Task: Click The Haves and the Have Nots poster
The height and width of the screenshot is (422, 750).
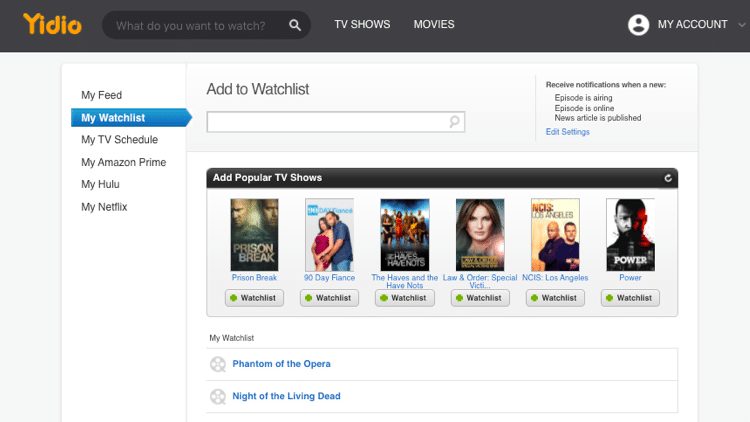Action: [x=405, y=235]
